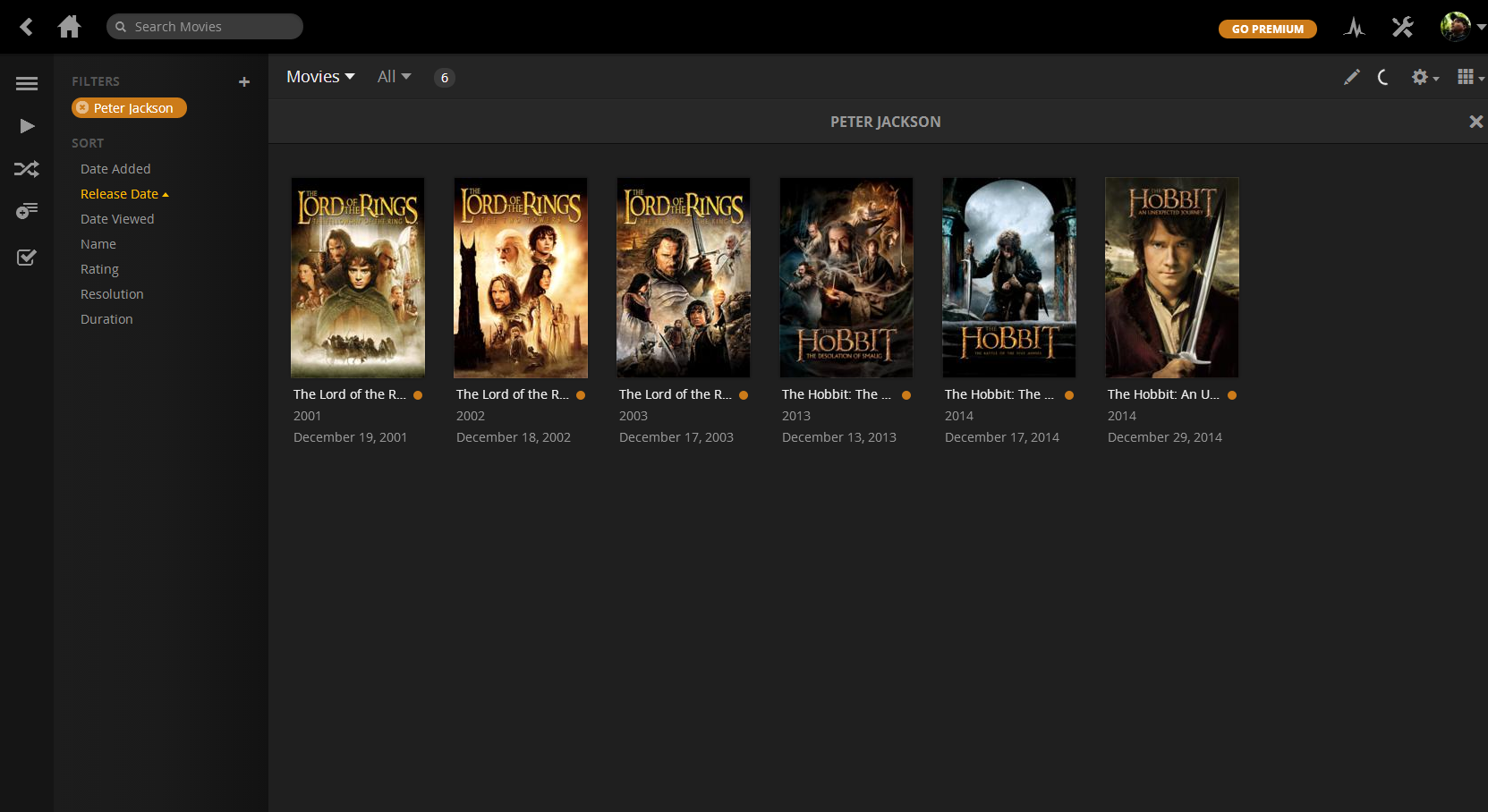Toggle unwatched dot for 2002 movie

click(x=581, y=395)
